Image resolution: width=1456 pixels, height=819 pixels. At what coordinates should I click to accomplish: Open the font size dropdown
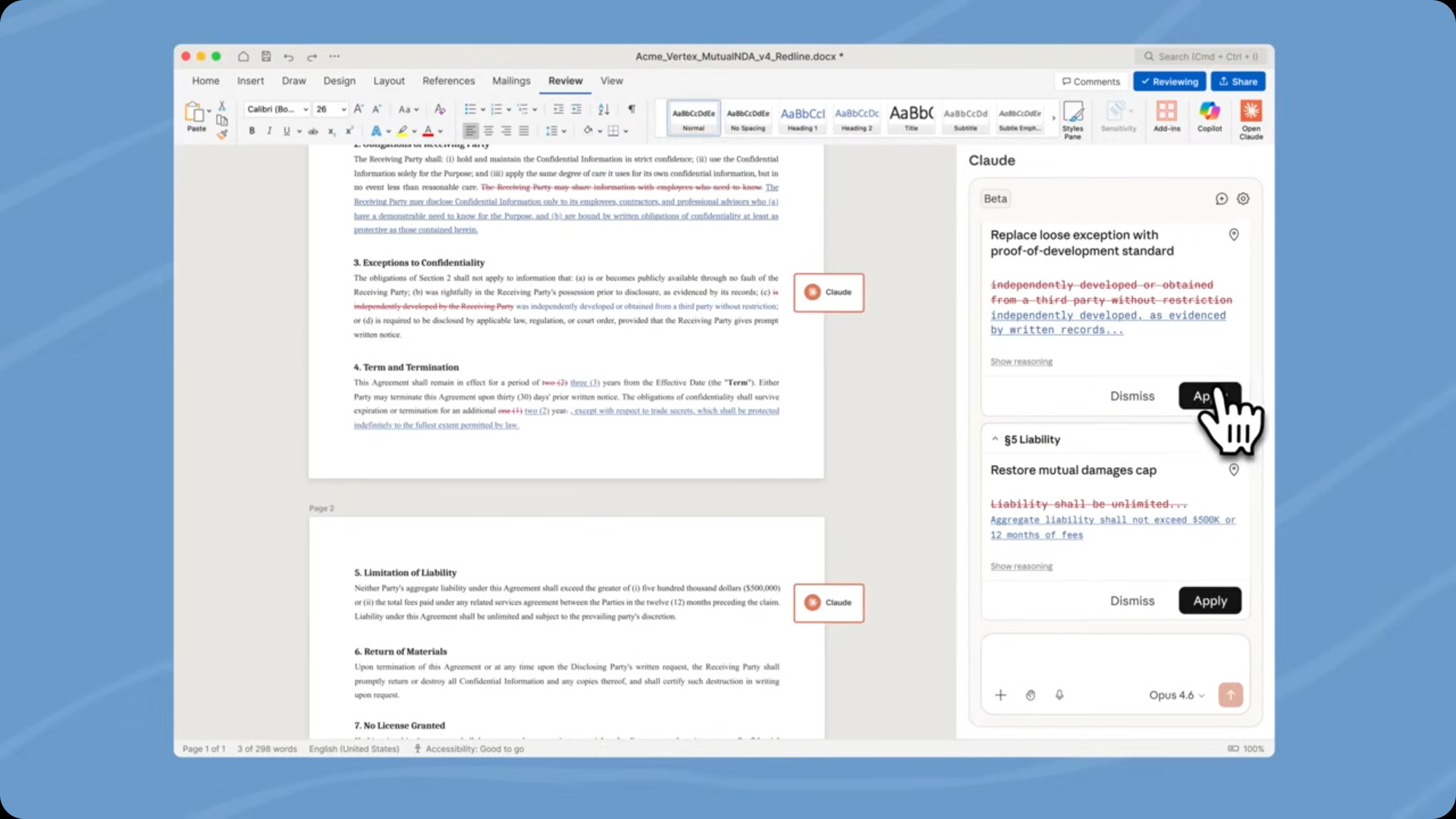(344, 109)
